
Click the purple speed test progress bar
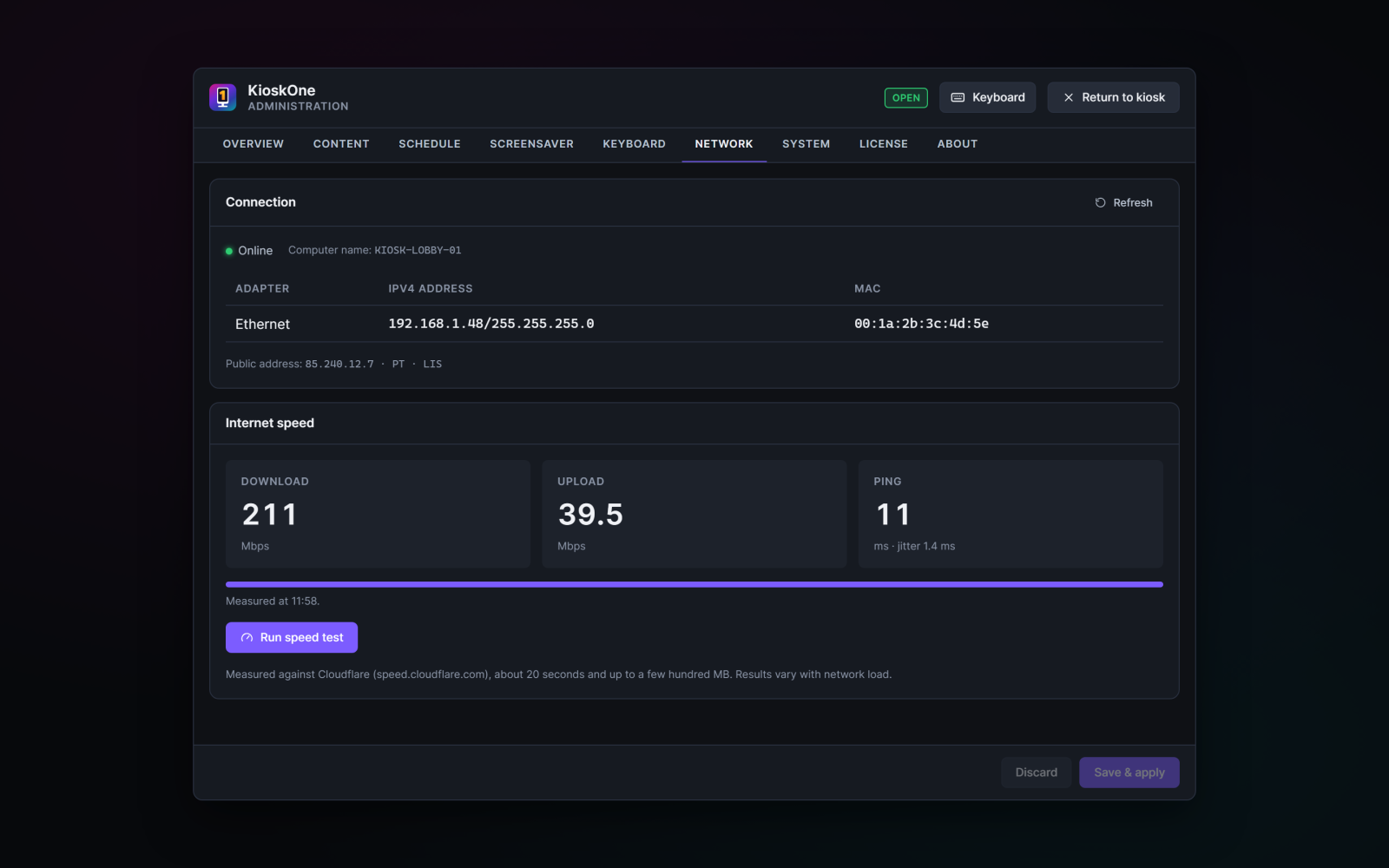[694, 585]
